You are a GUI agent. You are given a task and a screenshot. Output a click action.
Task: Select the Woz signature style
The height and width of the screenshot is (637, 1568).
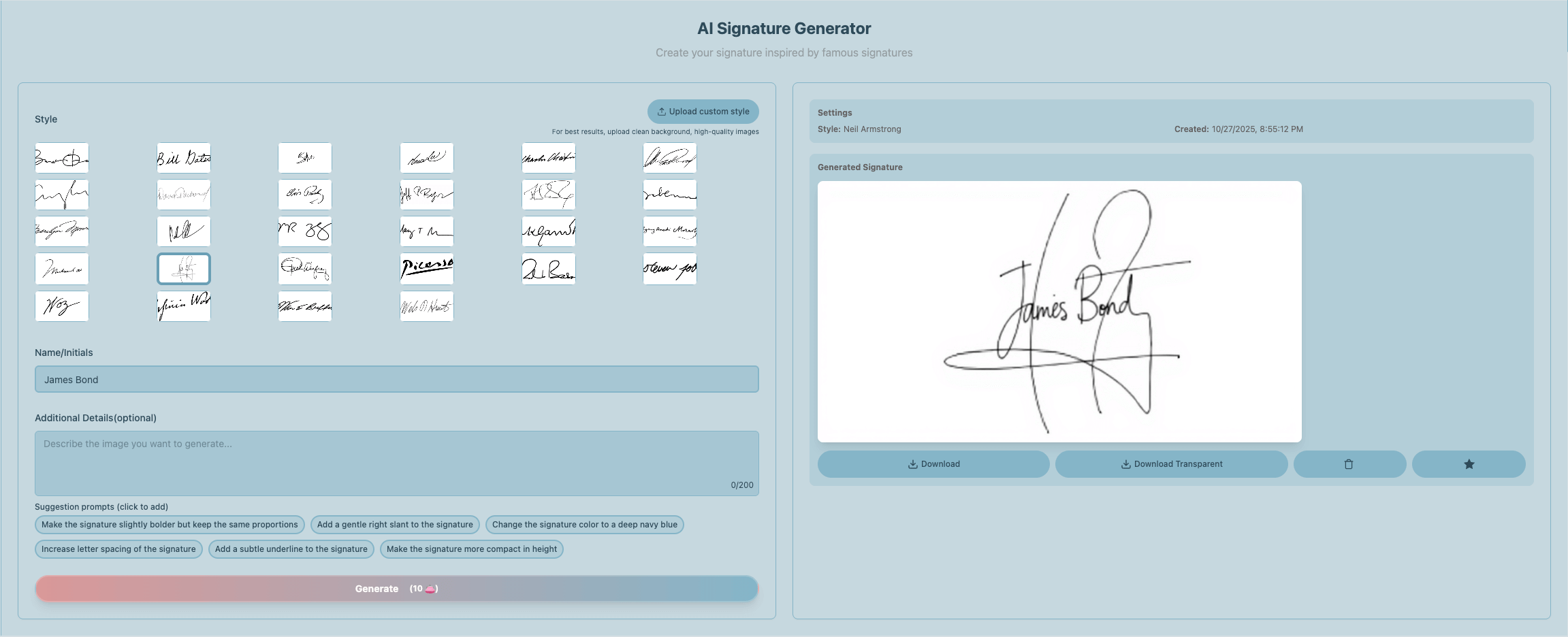(61, 306)
